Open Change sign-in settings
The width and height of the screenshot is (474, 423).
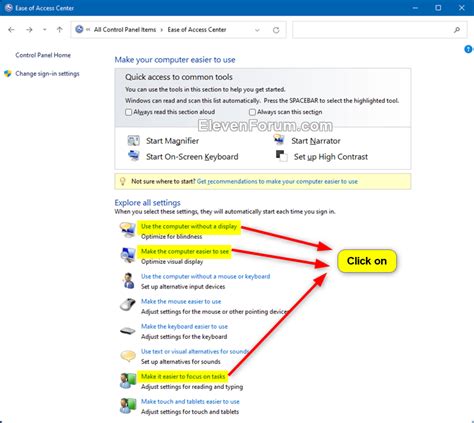coord(47,74)
